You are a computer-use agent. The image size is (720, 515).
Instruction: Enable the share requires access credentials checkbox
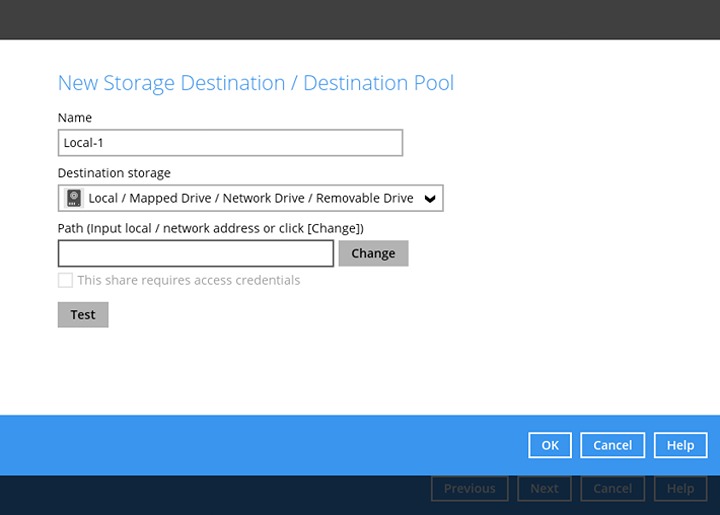65,280
